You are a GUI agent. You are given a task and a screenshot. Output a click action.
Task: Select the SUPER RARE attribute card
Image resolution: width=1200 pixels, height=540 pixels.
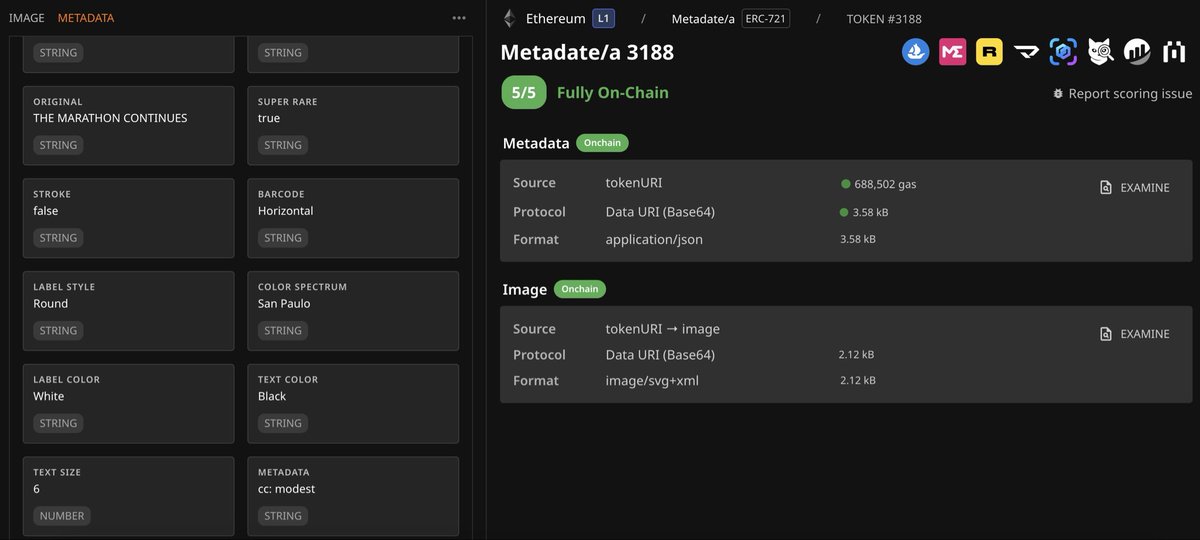pyautogui.click(x=353, y=125)
